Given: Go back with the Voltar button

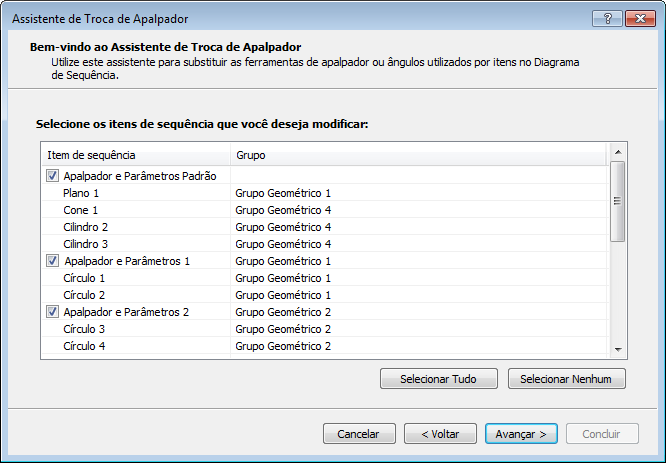Looking at the screenshot, I should click(440, 434).
